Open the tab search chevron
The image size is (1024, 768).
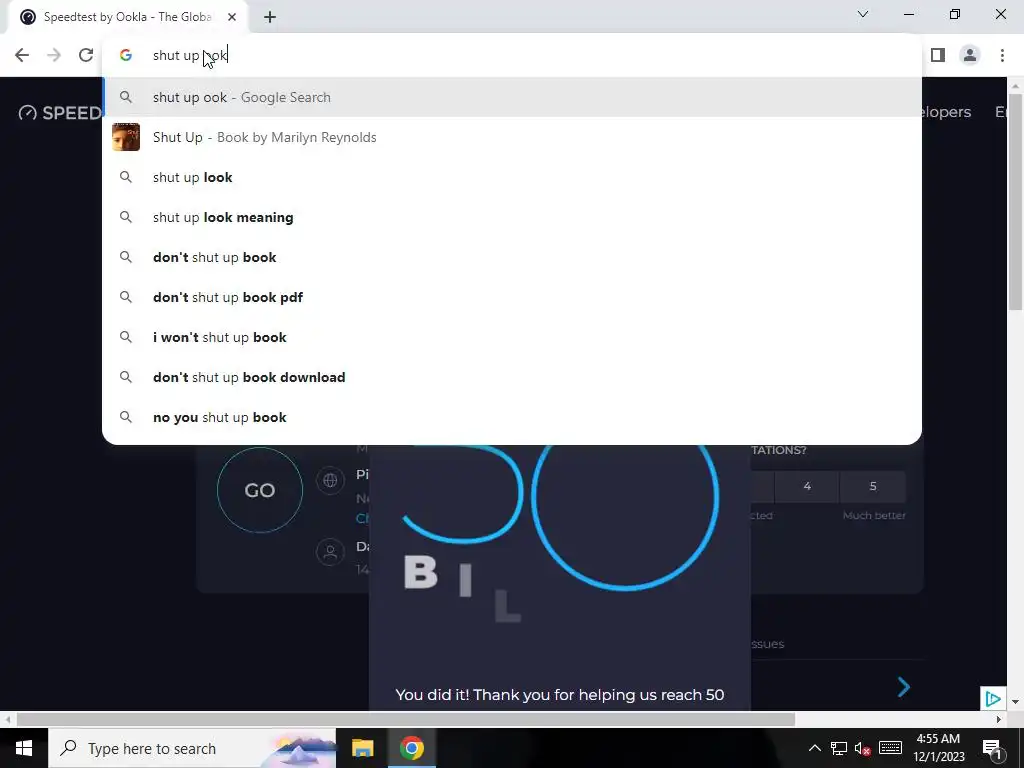[x=863, y=14]
